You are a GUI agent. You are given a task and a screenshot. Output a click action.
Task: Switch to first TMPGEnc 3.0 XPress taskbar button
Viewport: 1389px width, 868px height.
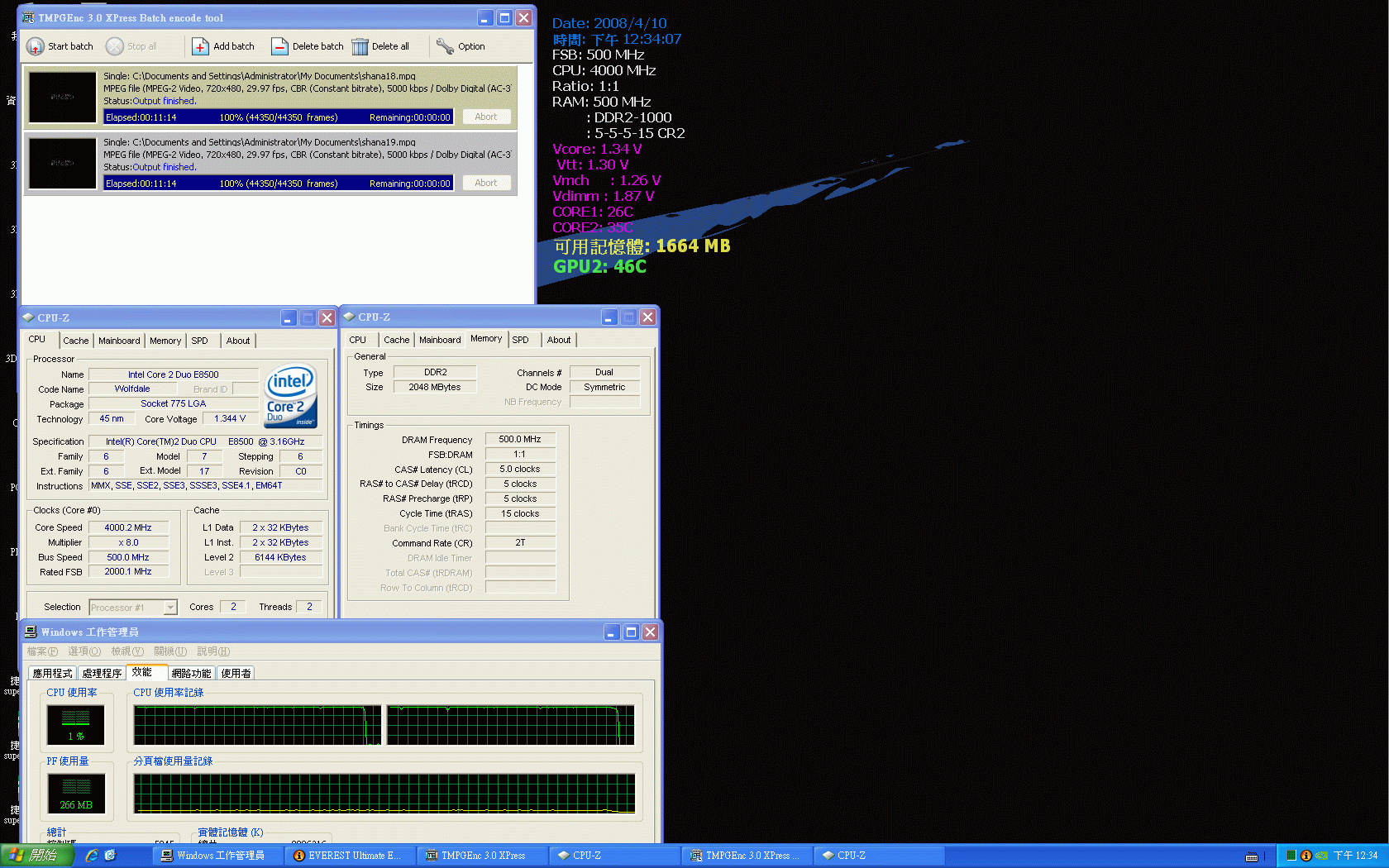[484, 856]
